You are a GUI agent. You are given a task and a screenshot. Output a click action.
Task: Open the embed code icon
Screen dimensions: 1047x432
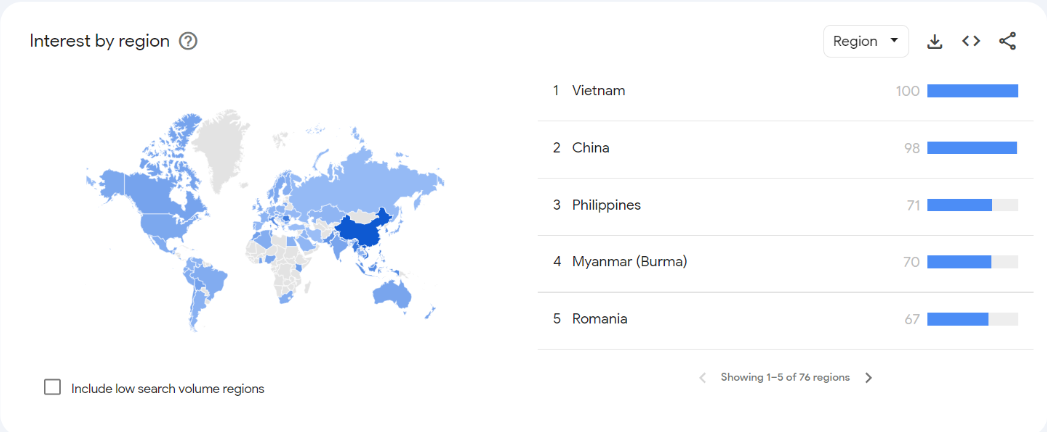coord(971,41)
